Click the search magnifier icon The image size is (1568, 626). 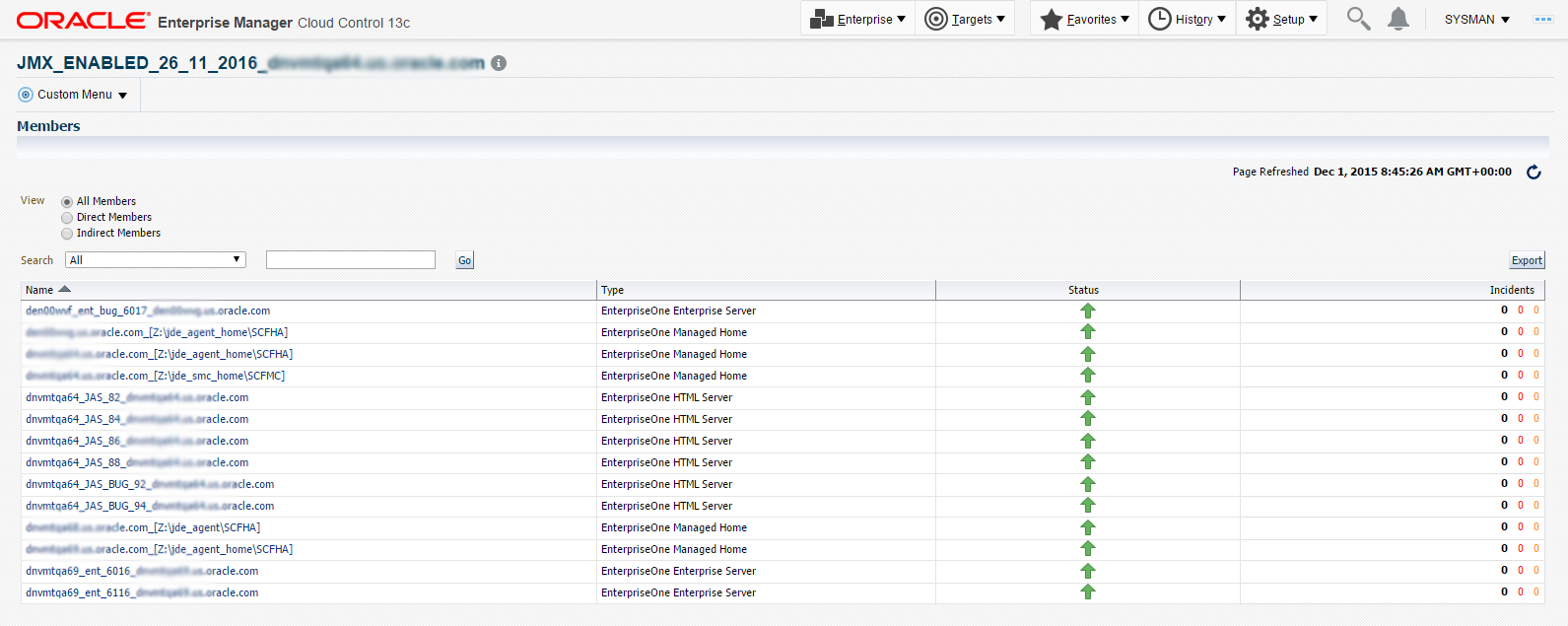coord(1358,19)
